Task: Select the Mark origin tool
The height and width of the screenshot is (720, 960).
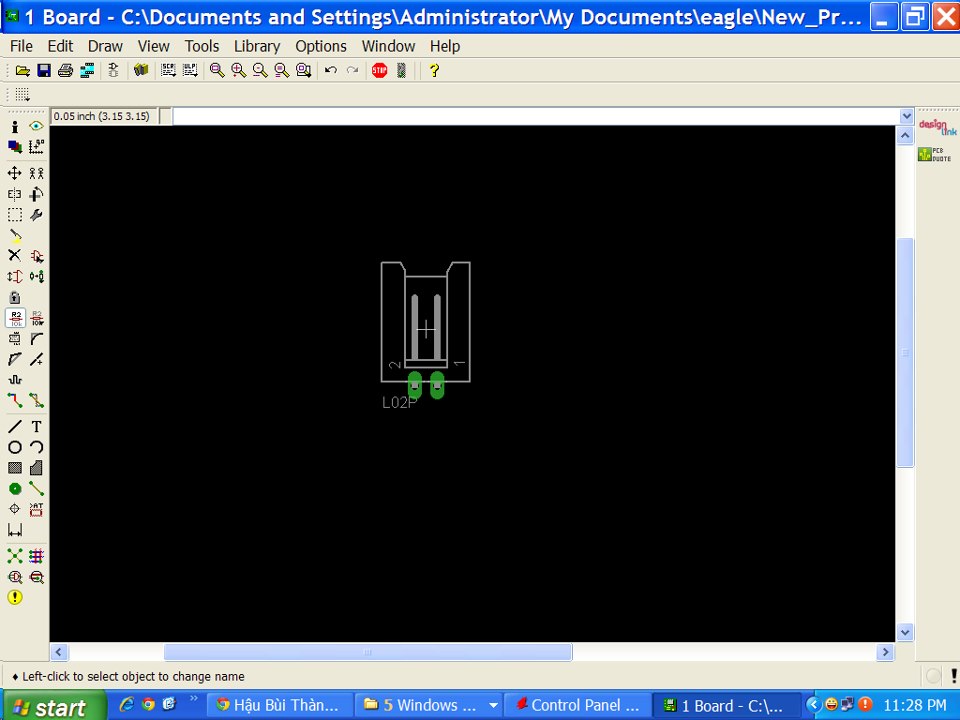Action: tap(36, 147)
